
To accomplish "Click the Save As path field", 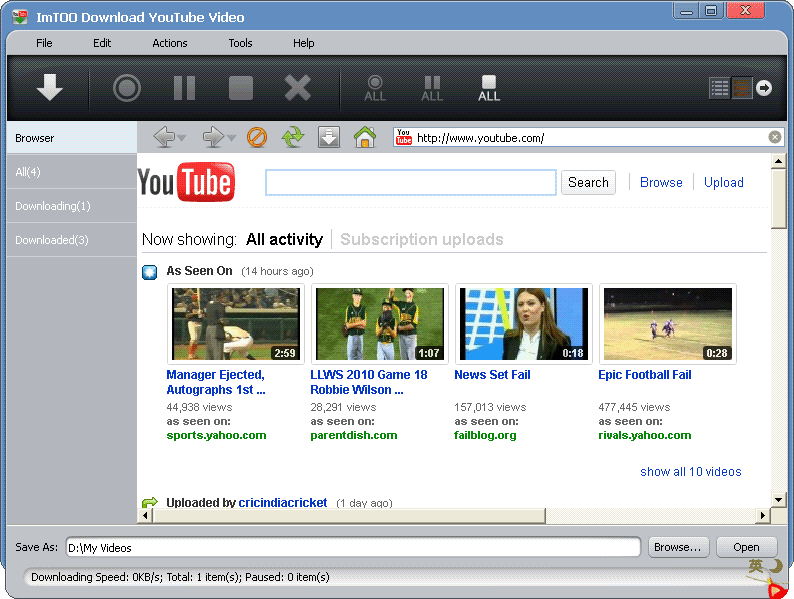I will pyautogui.click(x=353, y=547).
